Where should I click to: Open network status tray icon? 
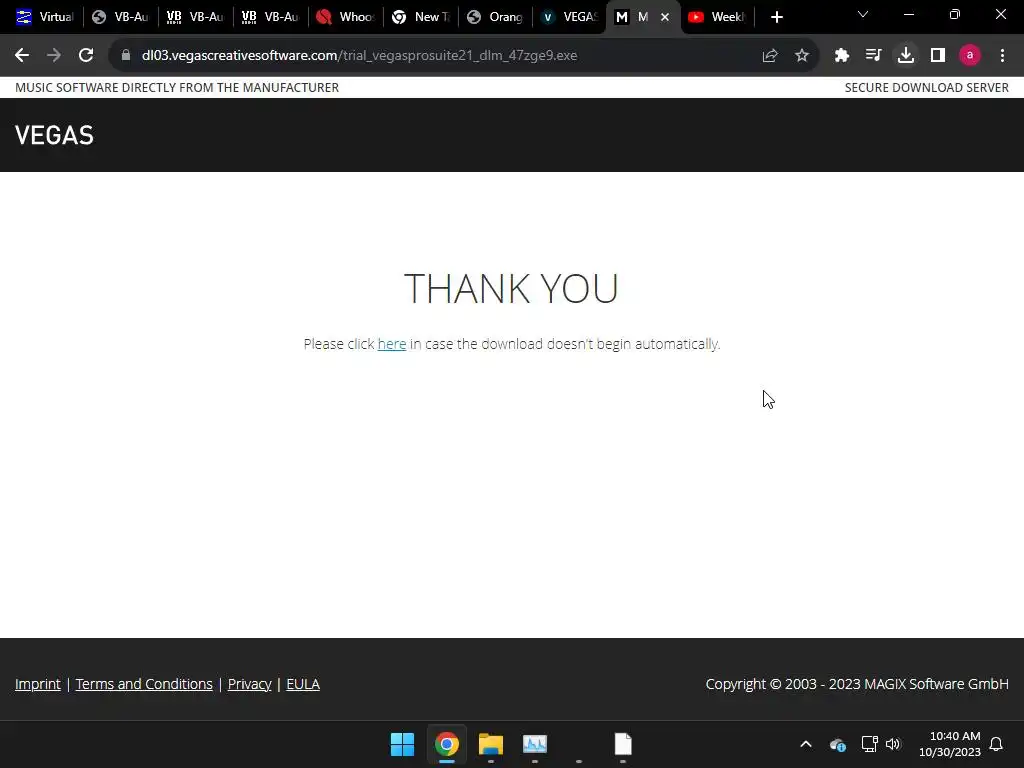(869, 744)
